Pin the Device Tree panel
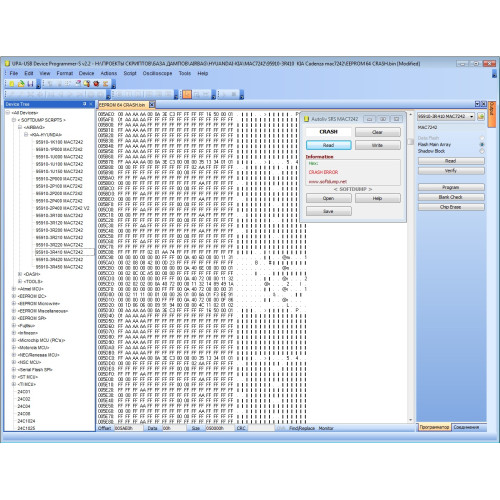This screenshot has height=500, width=500. (85, 104)
